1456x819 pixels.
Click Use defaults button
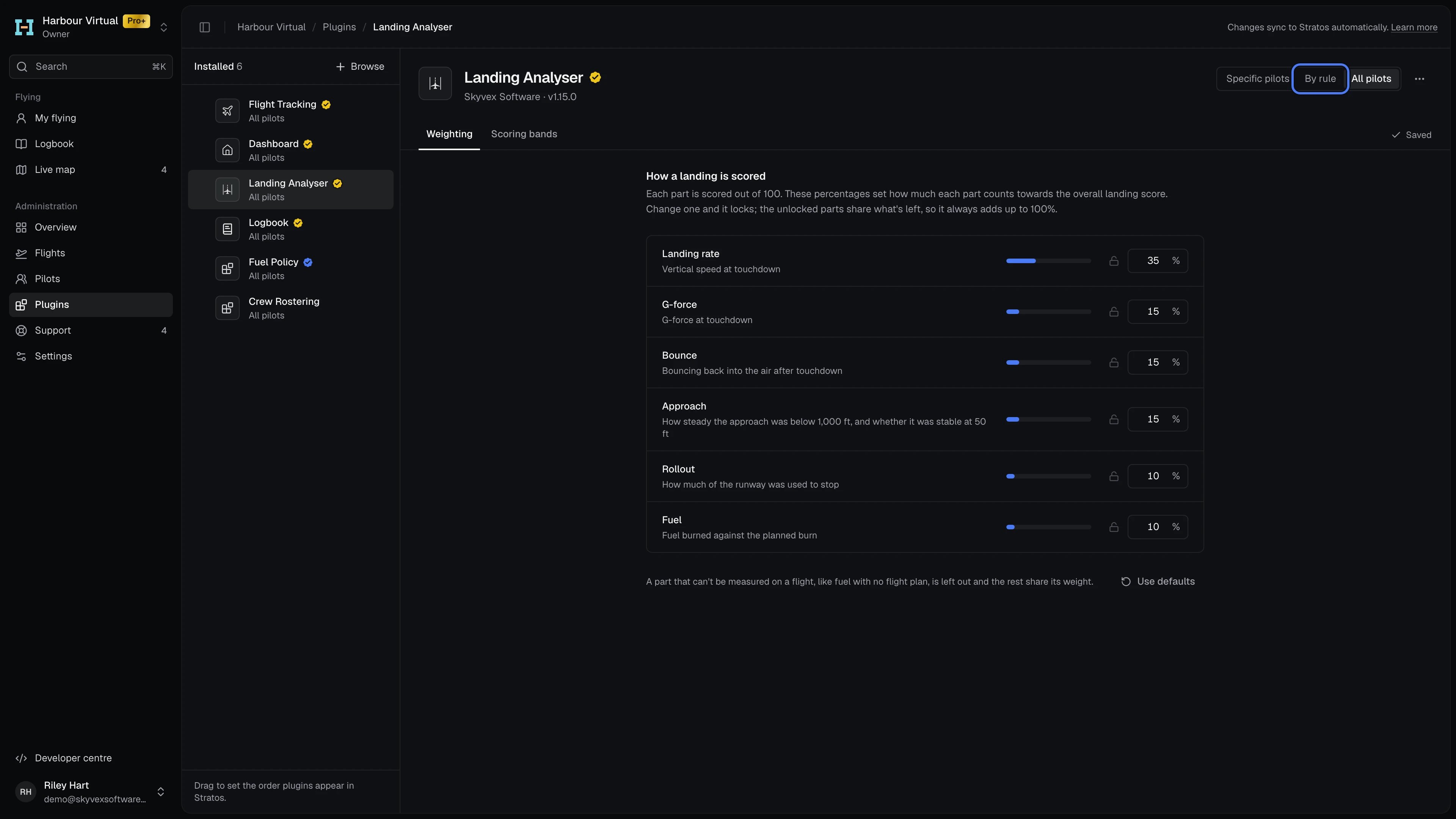pos(1158,582)
